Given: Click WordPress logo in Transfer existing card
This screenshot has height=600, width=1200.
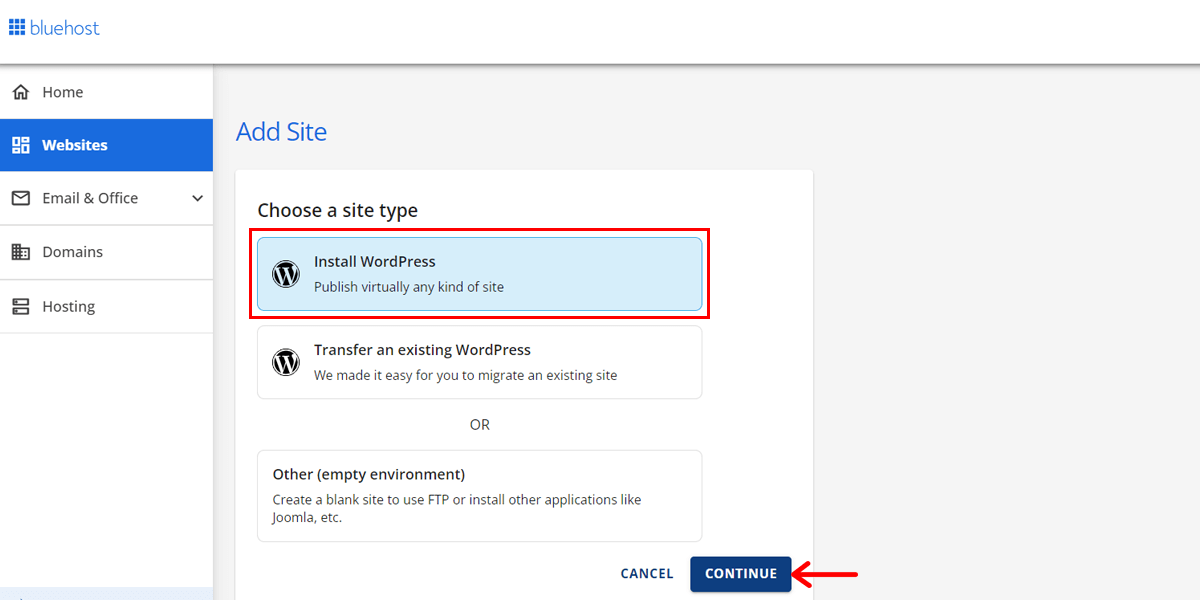Looking at the screenshot, I should tap(286, 362).
